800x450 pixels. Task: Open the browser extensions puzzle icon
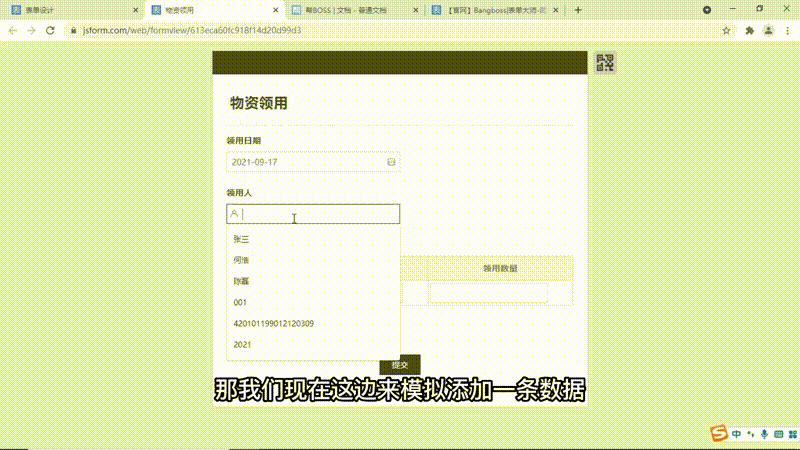(x=749, y=30)
